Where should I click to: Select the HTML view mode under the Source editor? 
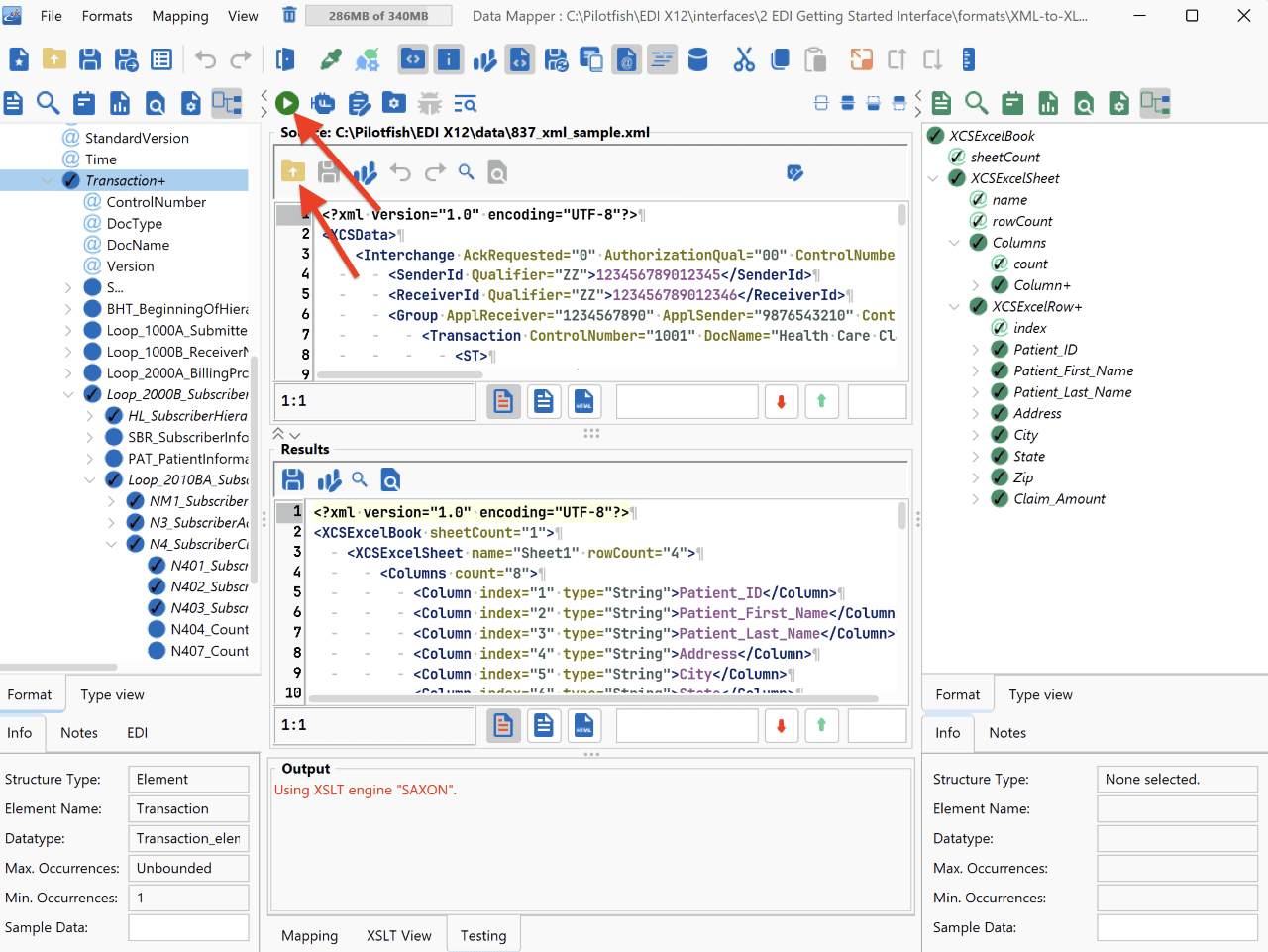pos(583,401)
